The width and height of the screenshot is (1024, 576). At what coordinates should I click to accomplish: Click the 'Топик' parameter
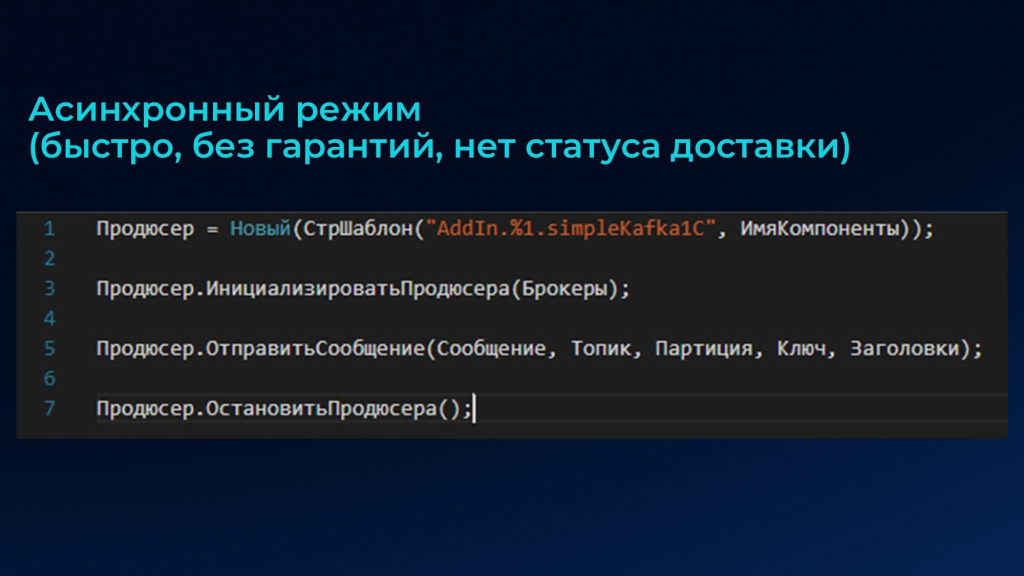(x=601, y=349)
